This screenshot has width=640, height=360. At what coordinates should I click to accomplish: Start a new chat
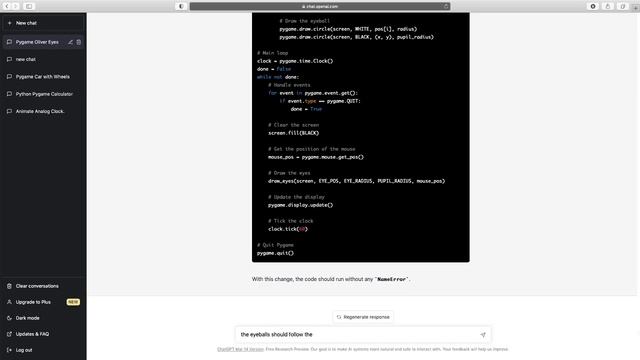[x=43, y=23]
